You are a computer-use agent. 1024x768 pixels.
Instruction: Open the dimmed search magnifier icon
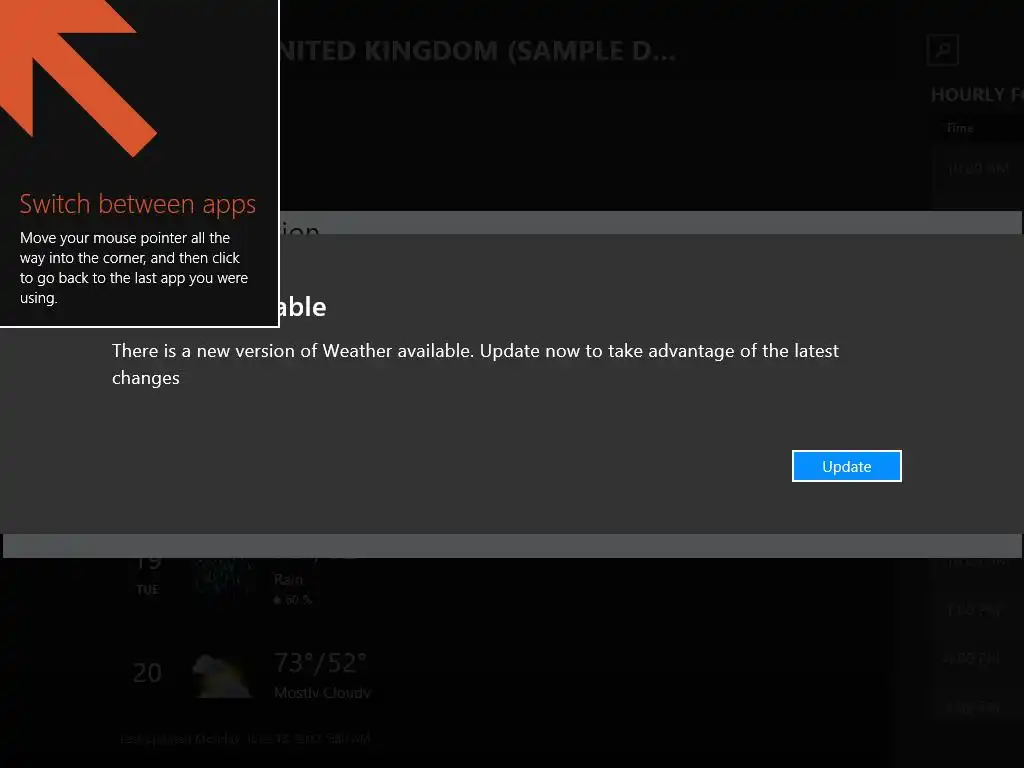[x=942, y=50]
